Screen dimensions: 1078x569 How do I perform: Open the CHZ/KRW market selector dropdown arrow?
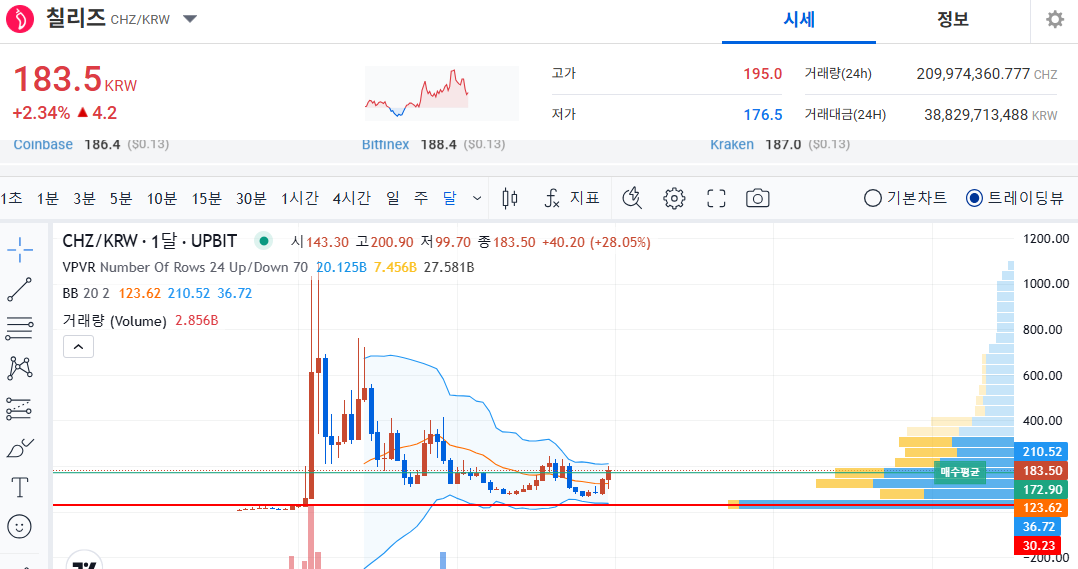pos(190,19)
